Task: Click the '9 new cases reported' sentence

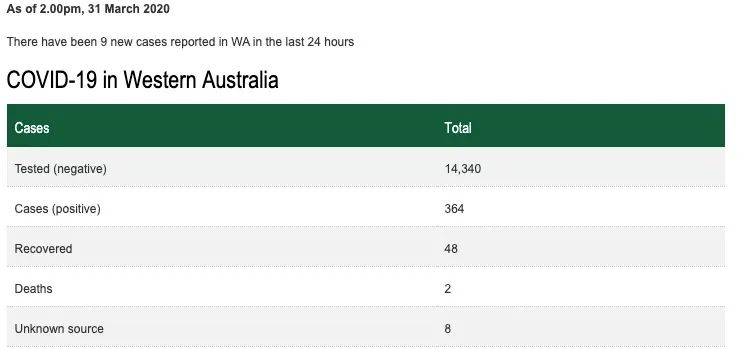Action: click(180, 42)
